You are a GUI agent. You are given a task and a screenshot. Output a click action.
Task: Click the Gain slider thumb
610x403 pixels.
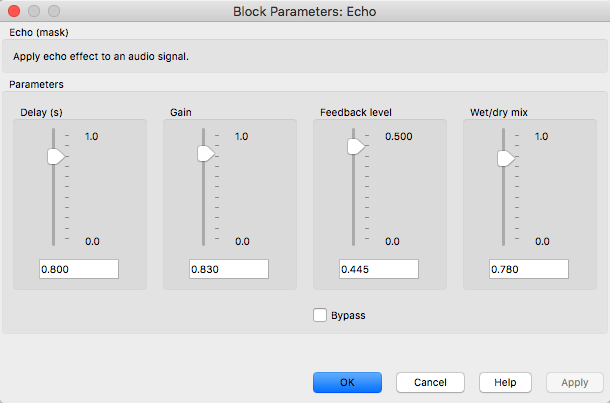206,153
